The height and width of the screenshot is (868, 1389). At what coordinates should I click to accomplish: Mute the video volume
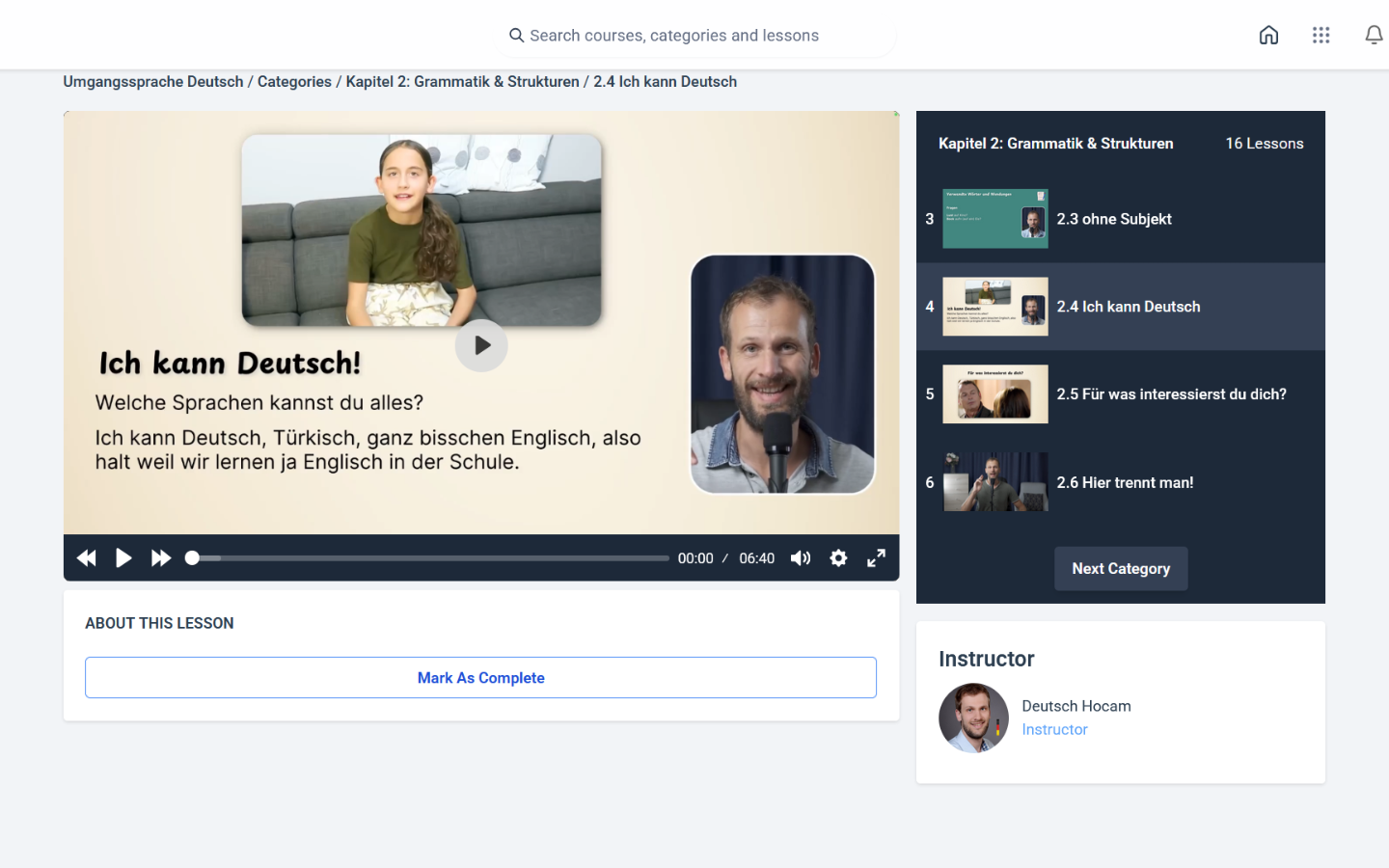(x=801, y=558)
